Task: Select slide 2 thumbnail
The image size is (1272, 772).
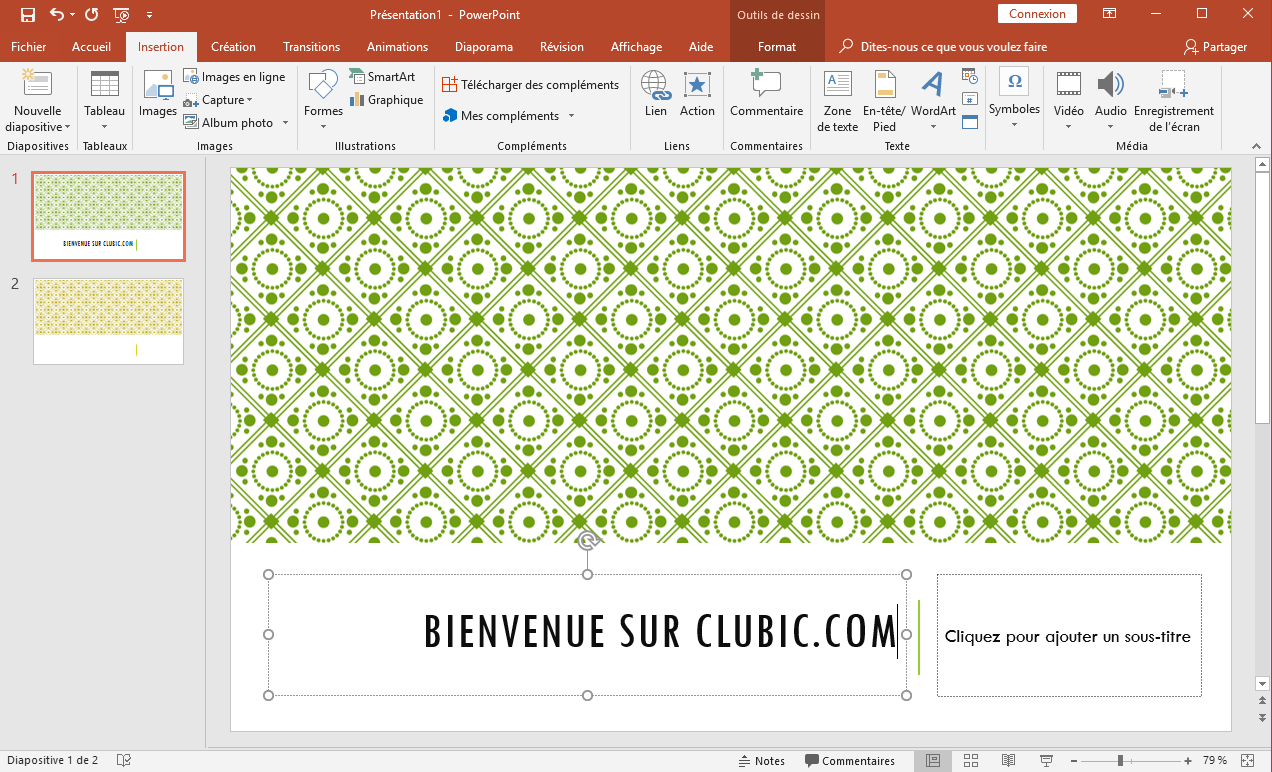Action: tap(108, 321)
